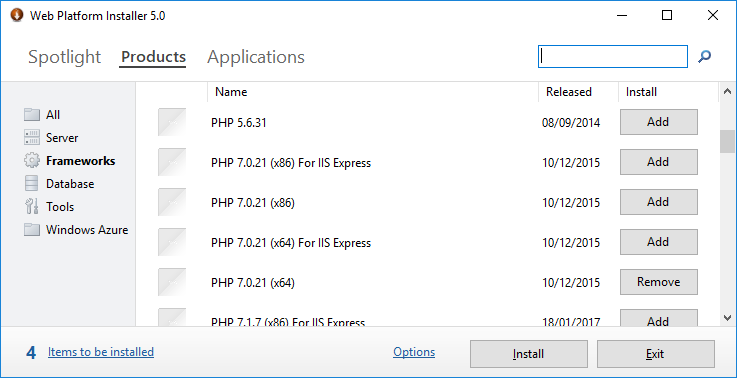This screenshot has height=378, width=737.
Task: Select the Server category
Action: click(62, 138)
